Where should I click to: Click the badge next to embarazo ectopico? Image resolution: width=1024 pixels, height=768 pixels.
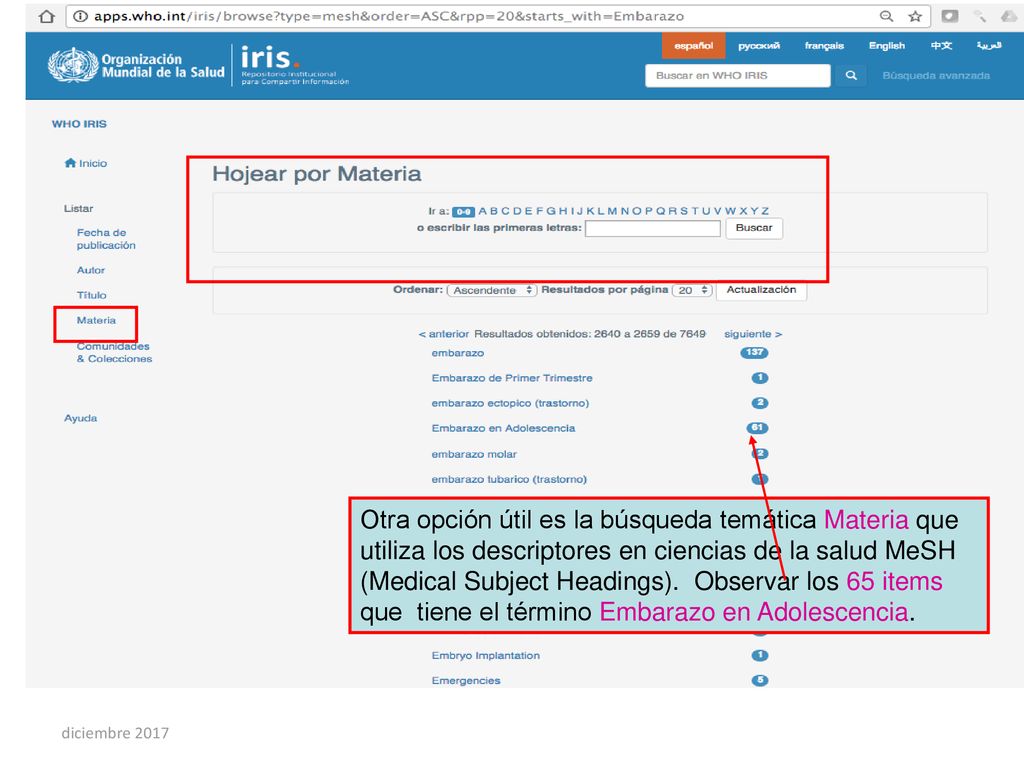pos(760,403)
